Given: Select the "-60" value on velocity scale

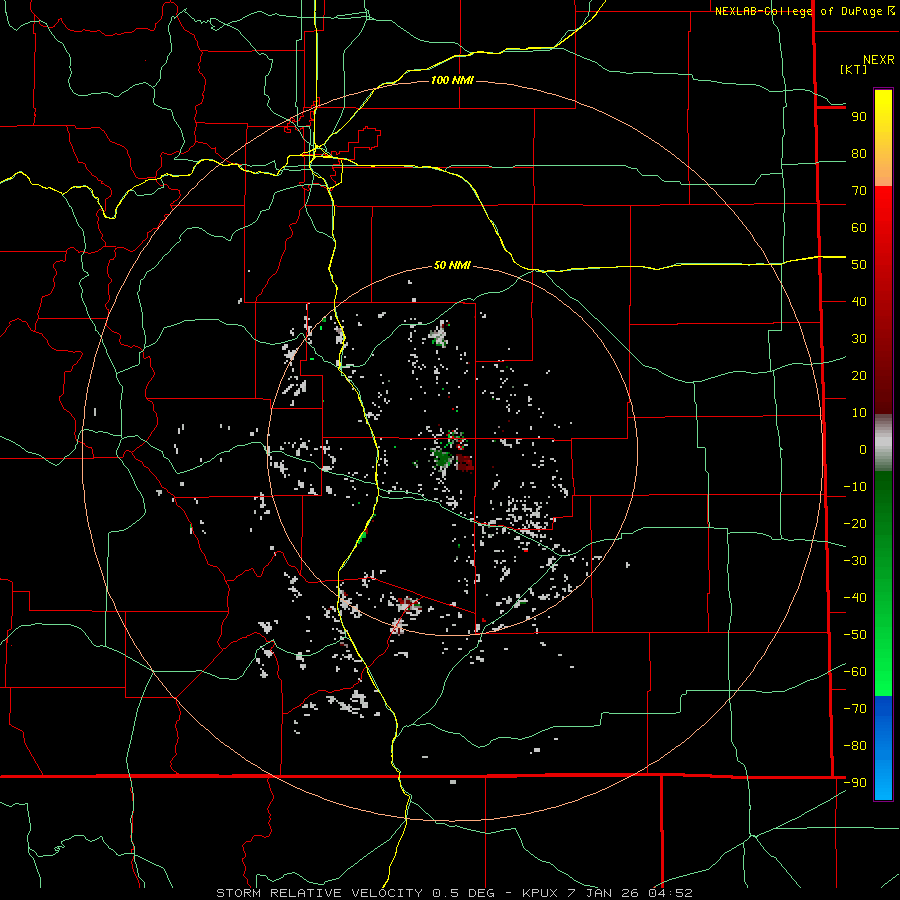Looking at the screenshot, I should pyautogui.click(x=855, y=672).
